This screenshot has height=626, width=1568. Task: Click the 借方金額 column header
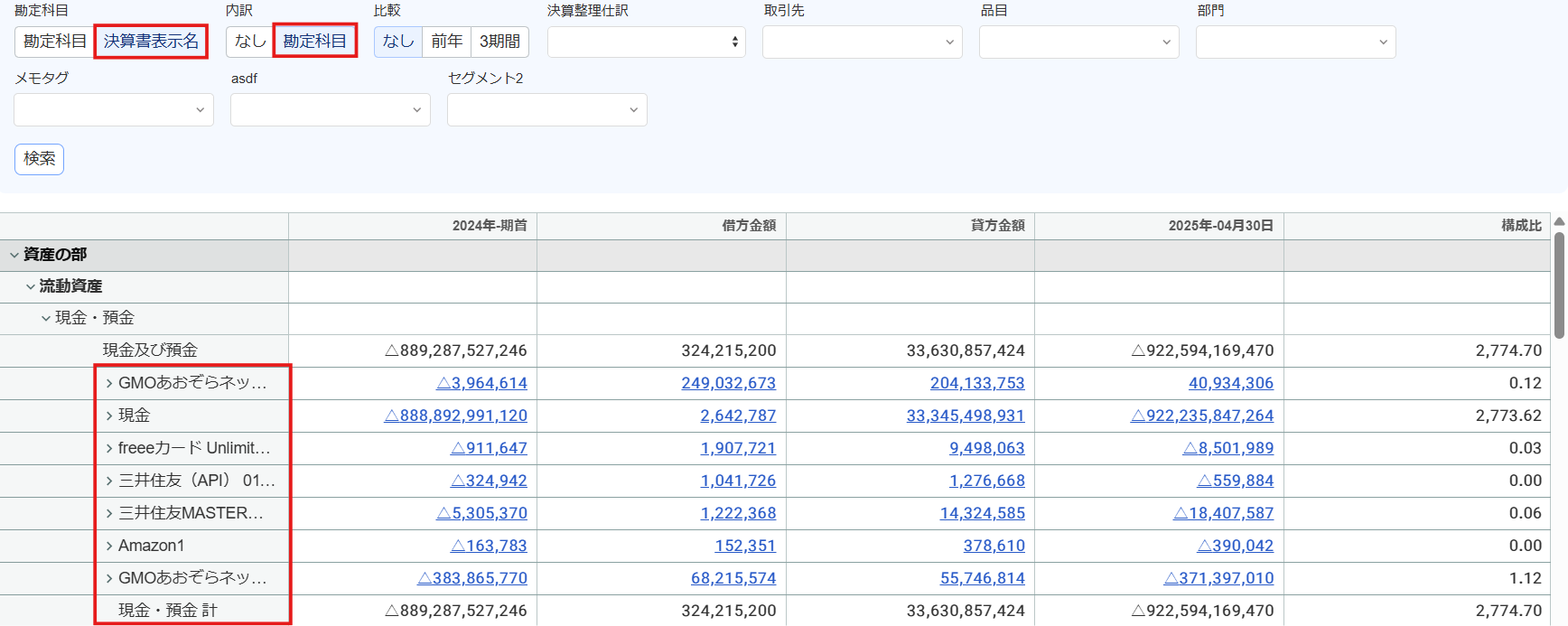click(x=662, y=226)
